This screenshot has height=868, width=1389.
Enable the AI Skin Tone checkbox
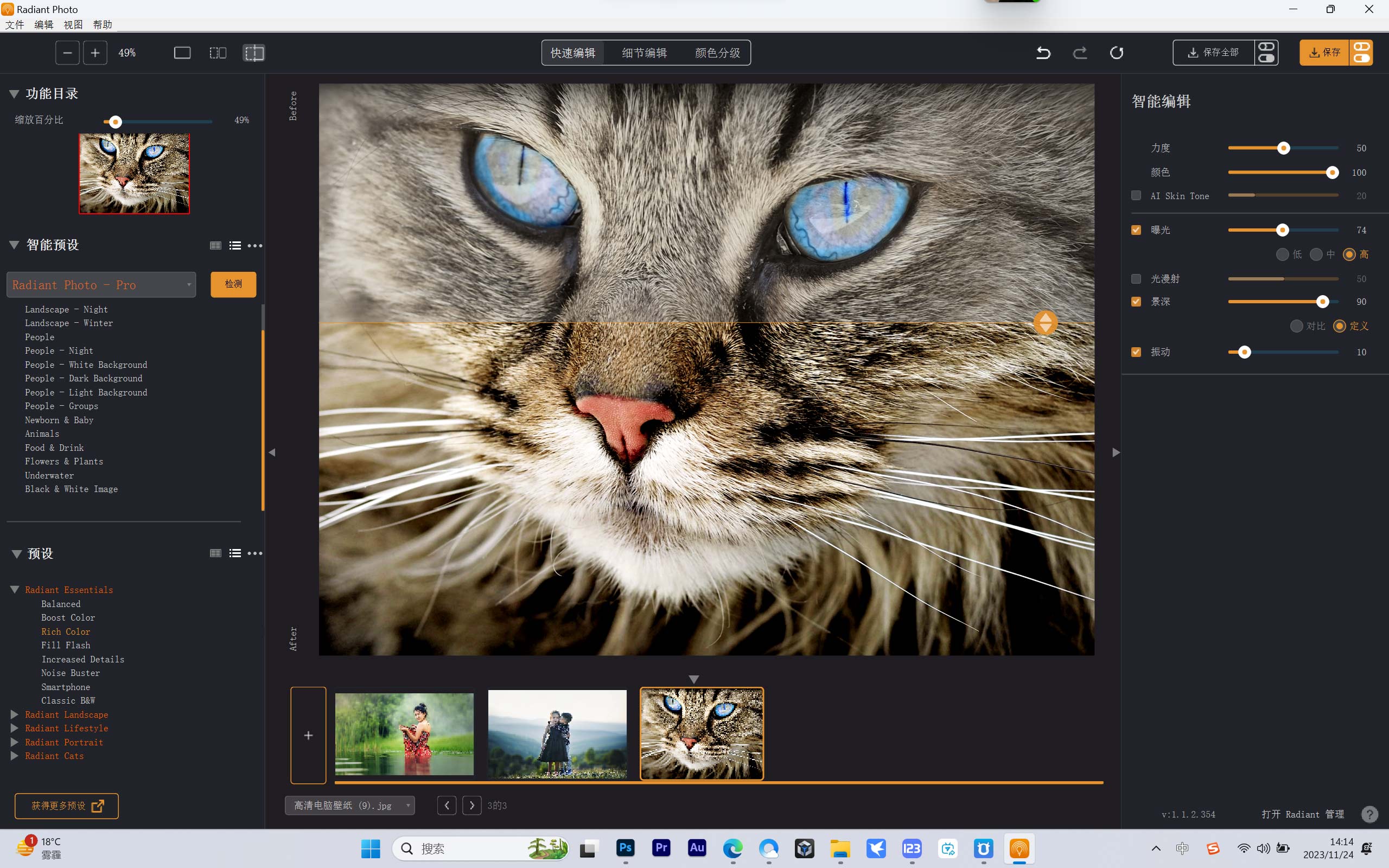coord(1136,196)
